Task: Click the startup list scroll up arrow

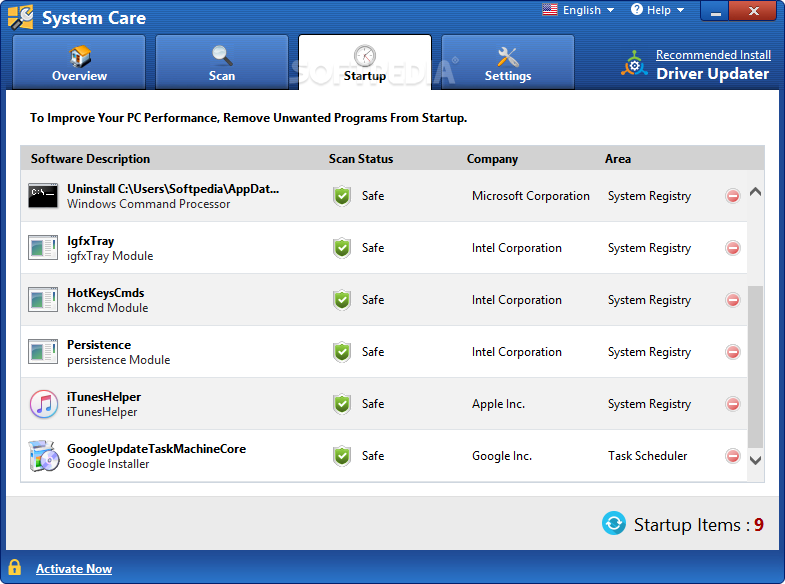Action: [755, 192]
